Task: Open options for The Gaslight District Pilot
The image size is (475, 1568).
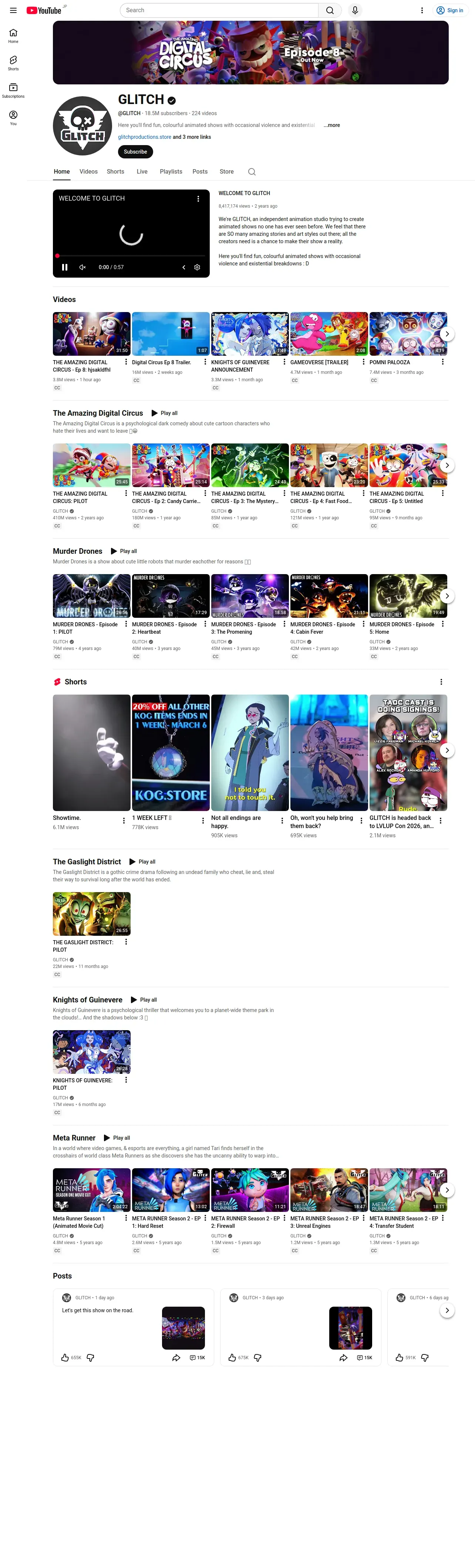Action: (126, 942)
